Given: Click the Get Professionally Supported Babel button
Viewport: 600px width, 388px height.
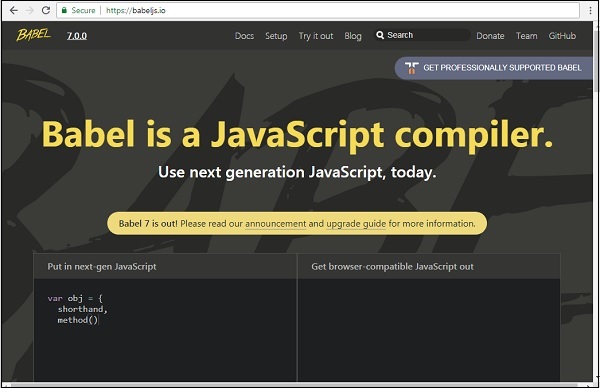Looking at the screenshot, I should point(494,68).
